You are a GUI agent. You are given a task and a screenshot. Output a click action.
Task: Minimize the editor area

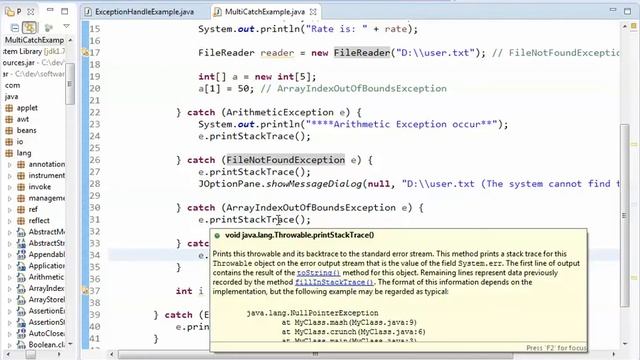point(613,10)
